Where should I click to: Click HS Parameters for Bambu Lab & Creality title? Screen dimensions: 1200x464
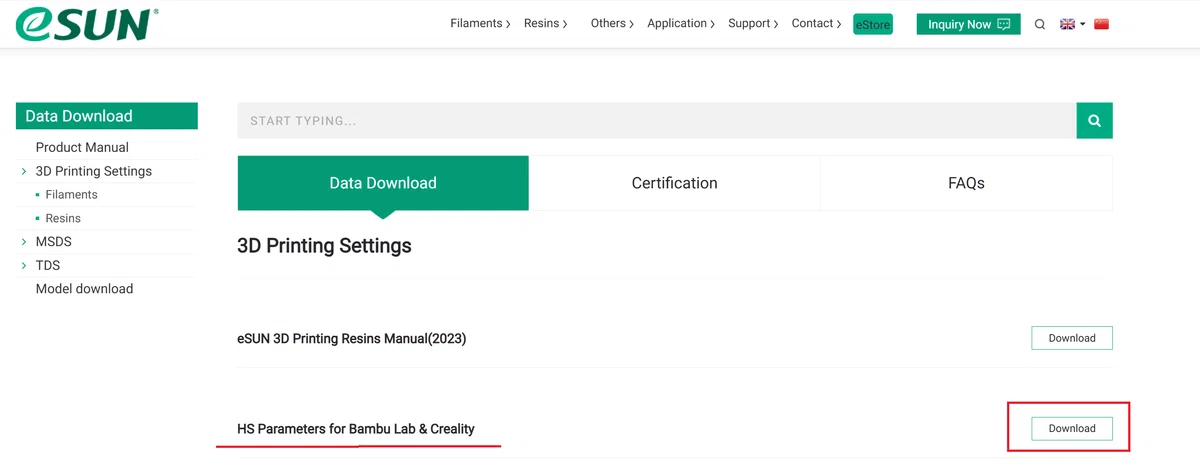(x=356, y=429)
